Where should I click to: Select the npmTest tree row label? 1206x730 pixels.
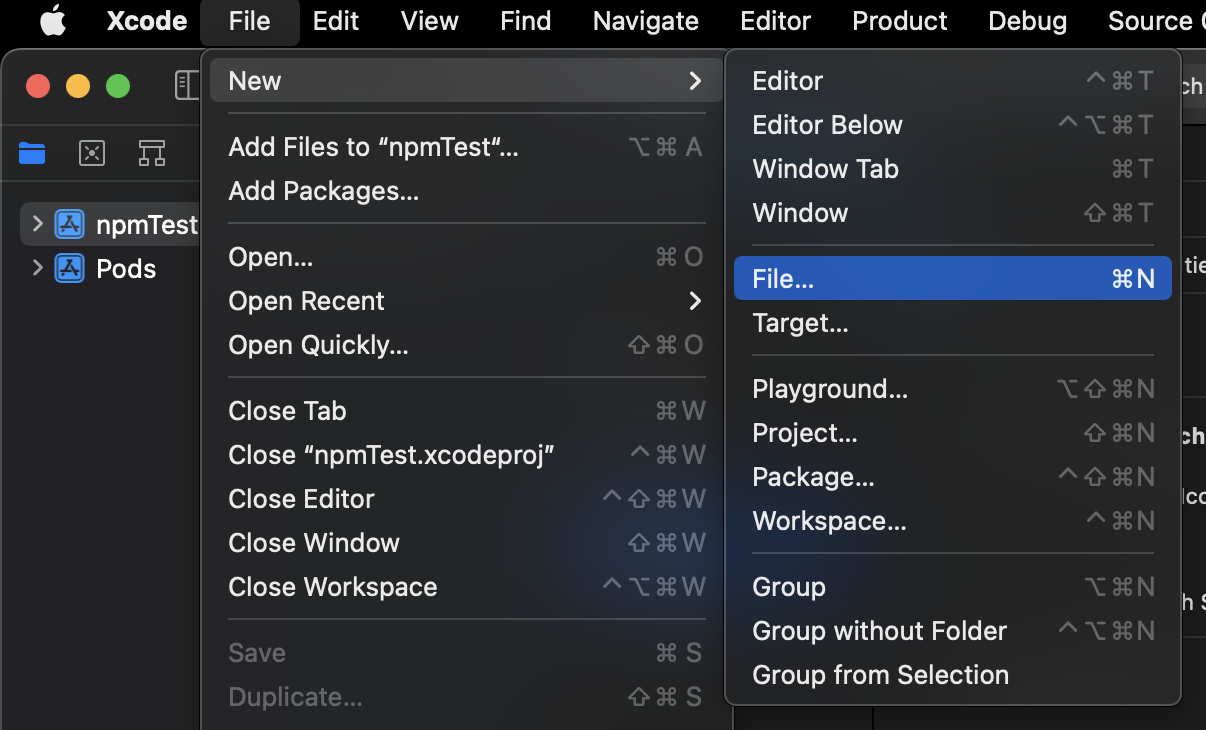pos(147,225)
